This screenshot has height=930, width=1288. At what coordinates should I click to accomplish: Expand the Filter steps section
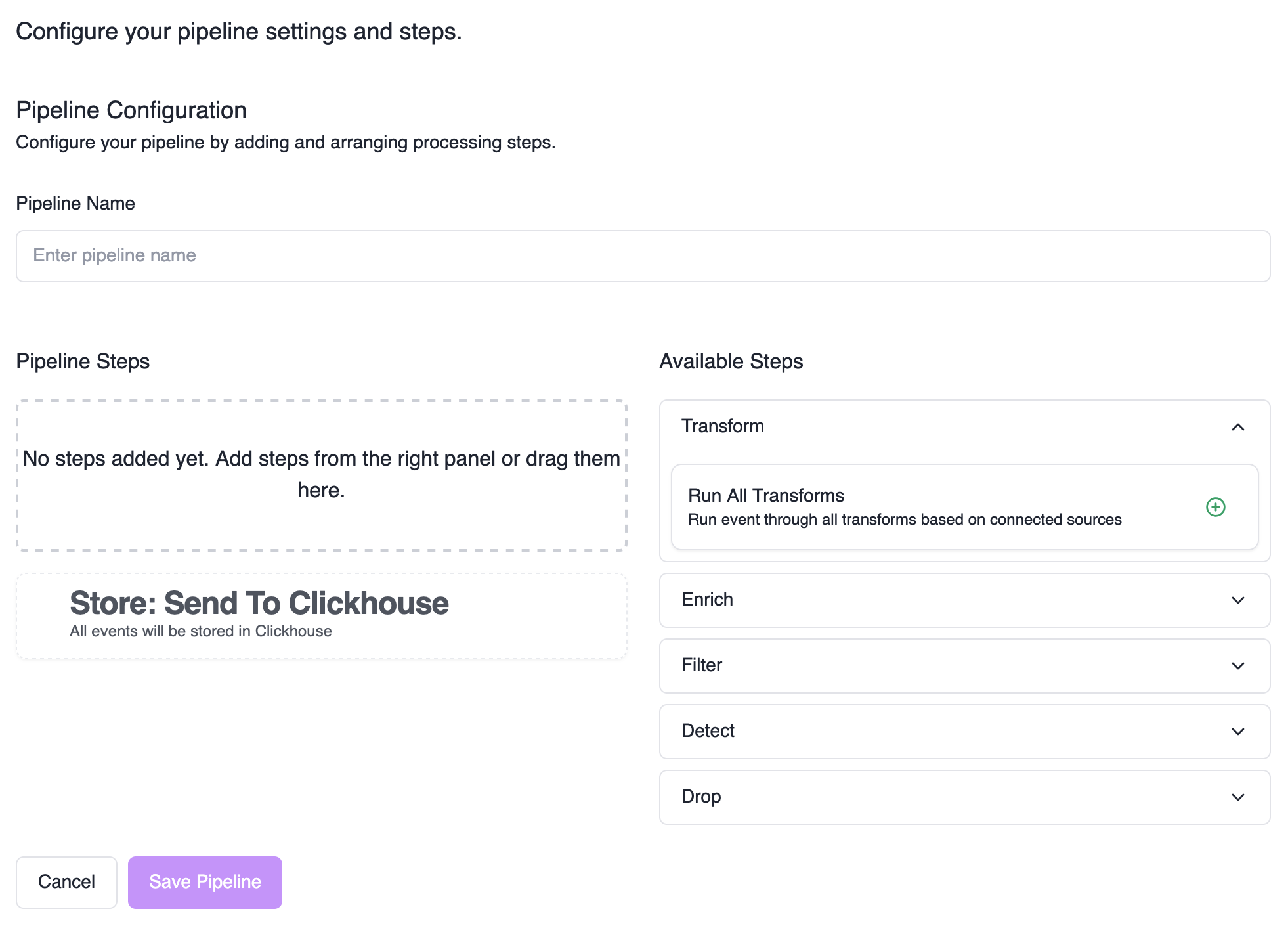point(702,665)
